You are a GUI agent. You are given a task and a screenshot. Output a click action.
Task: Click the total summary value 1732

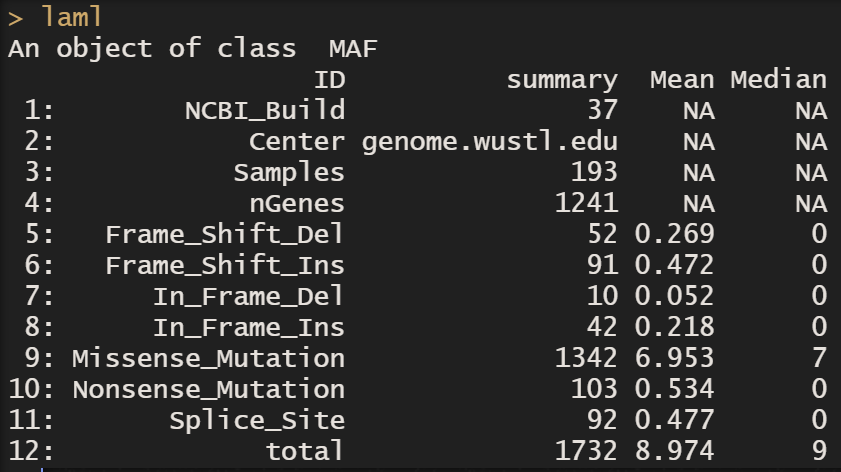point(586,451)
